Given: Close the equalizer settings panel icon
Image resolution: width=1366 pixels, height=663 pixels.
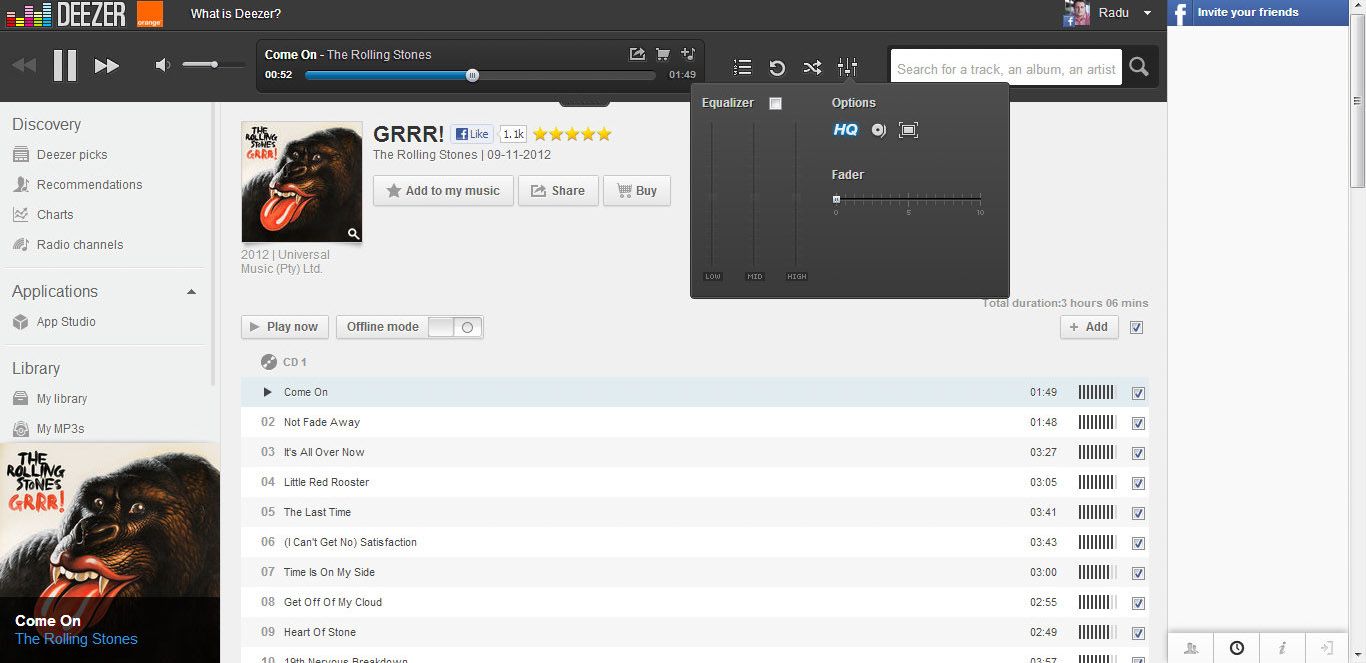Looking at the screenshot, I should pos(847,67).
